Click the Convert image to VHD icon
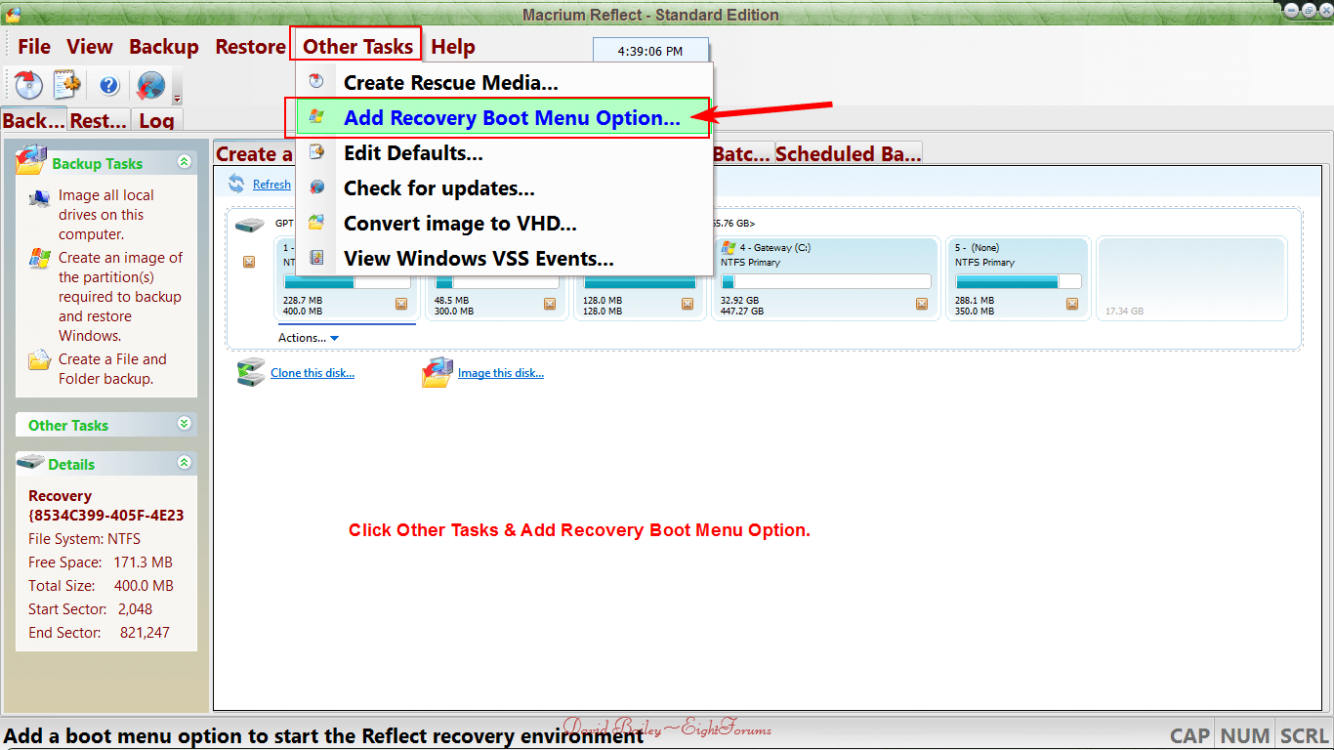The image size is (1334, 750). 316,222
